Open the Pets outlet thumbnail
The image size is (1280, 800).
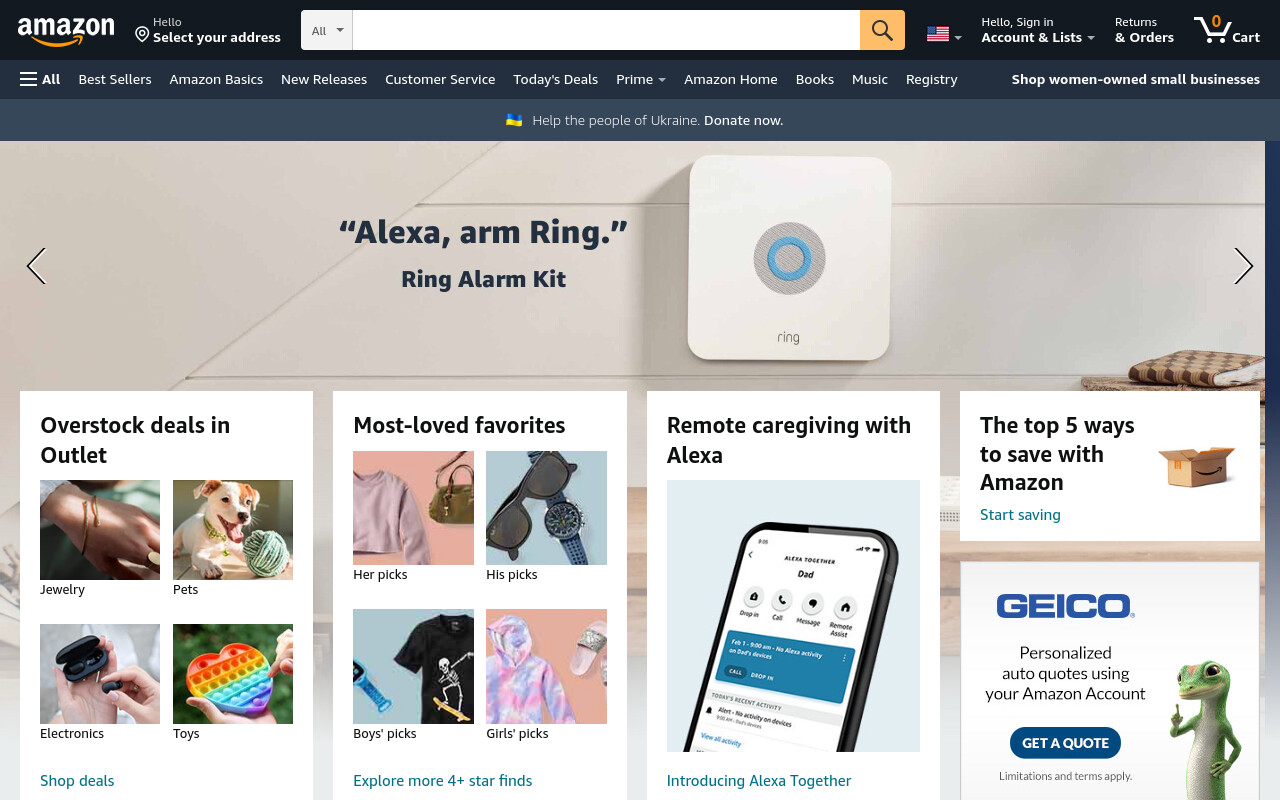233,530
